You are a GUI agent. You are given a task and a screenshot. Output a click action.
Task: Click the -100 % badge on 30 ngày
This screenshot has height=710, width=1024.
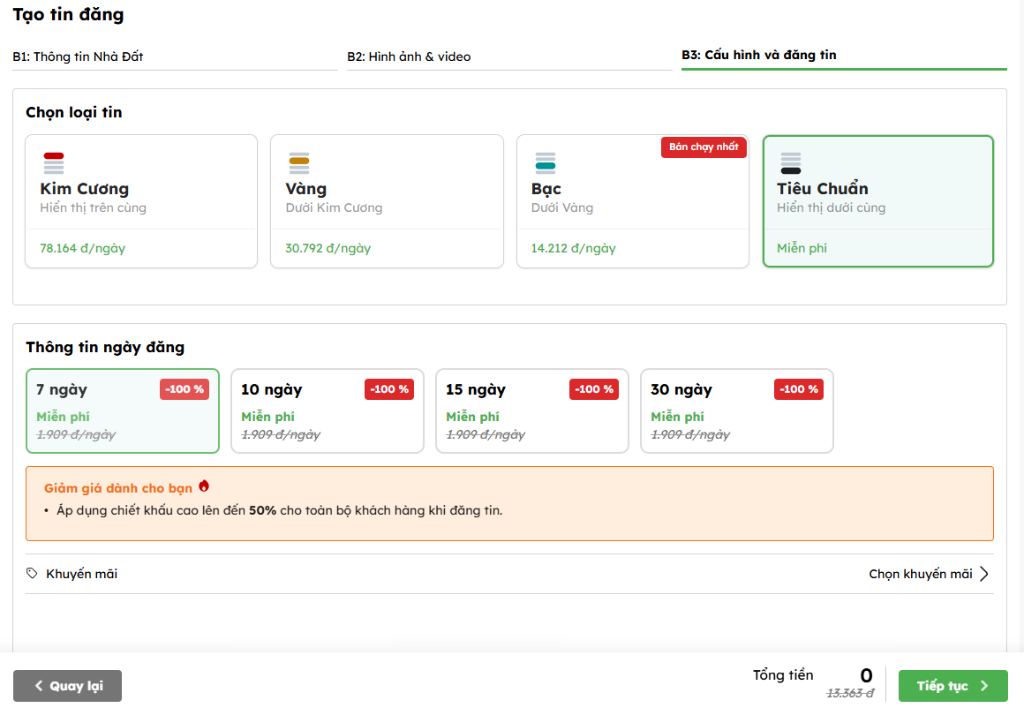[798, 389]
